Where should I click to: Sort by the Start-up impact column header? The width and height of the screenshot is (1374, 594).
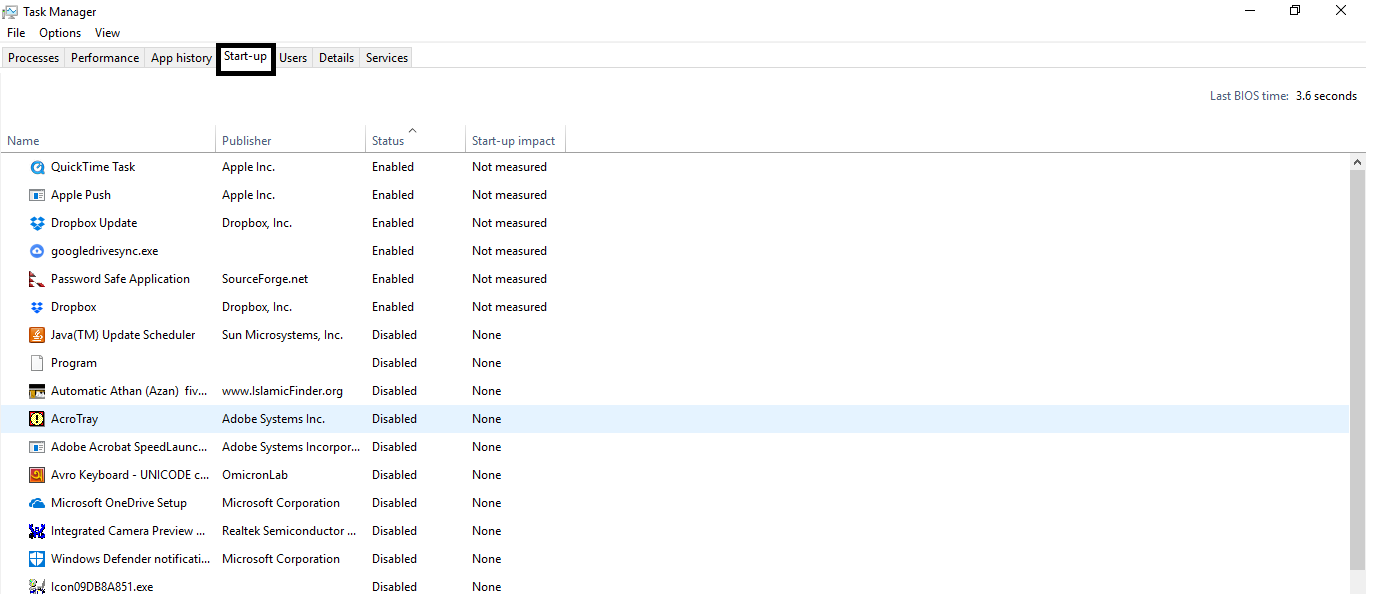pos(515,140)
